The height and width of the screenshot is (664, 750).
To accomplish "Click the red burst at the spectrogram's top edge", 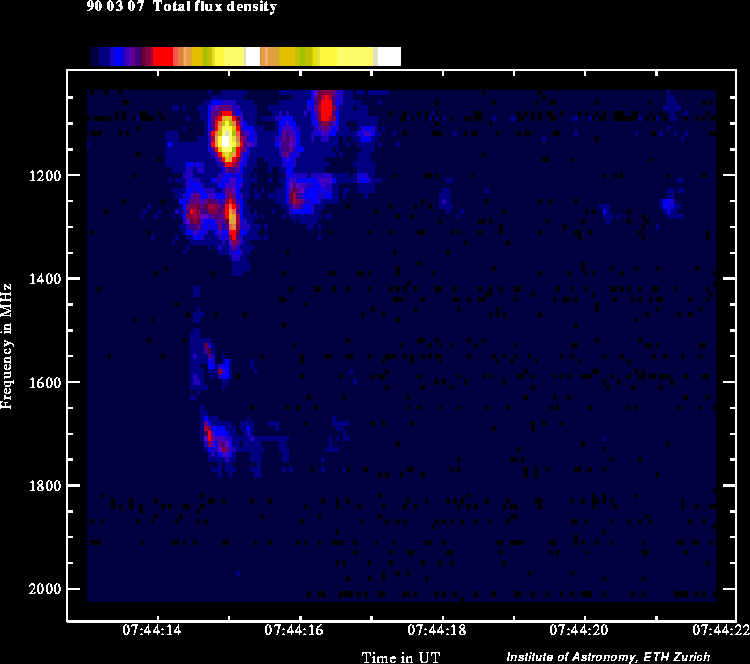I will coord(326,108).
